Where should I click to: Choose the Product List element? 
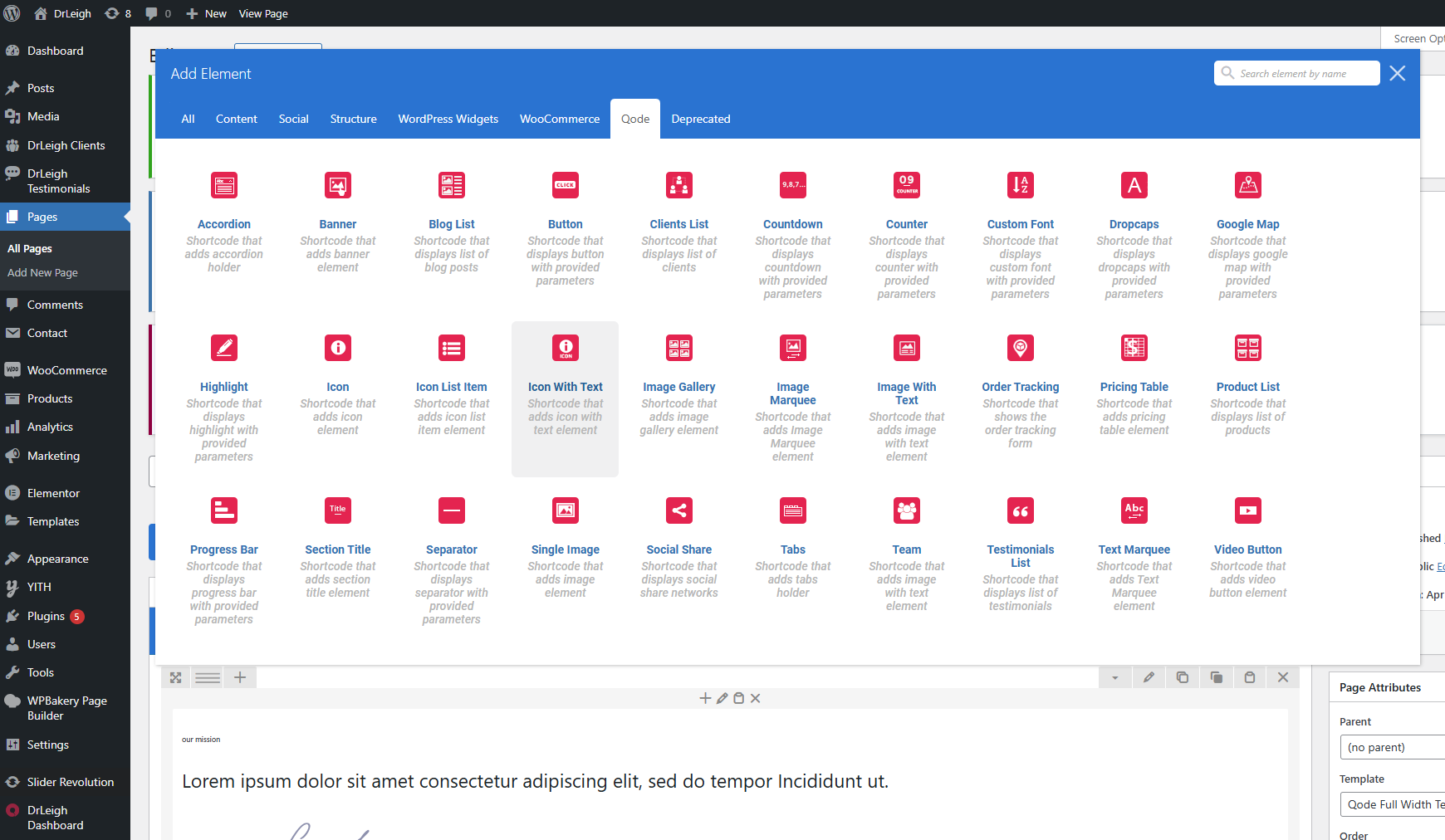click(1248, 387)
